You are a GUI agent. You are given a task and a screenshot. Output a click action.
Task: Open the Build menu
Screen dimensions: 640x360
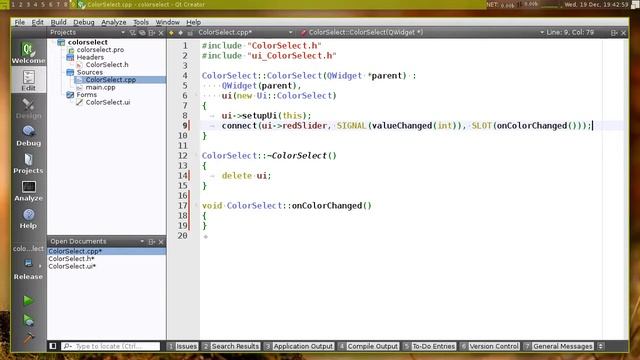58,22
